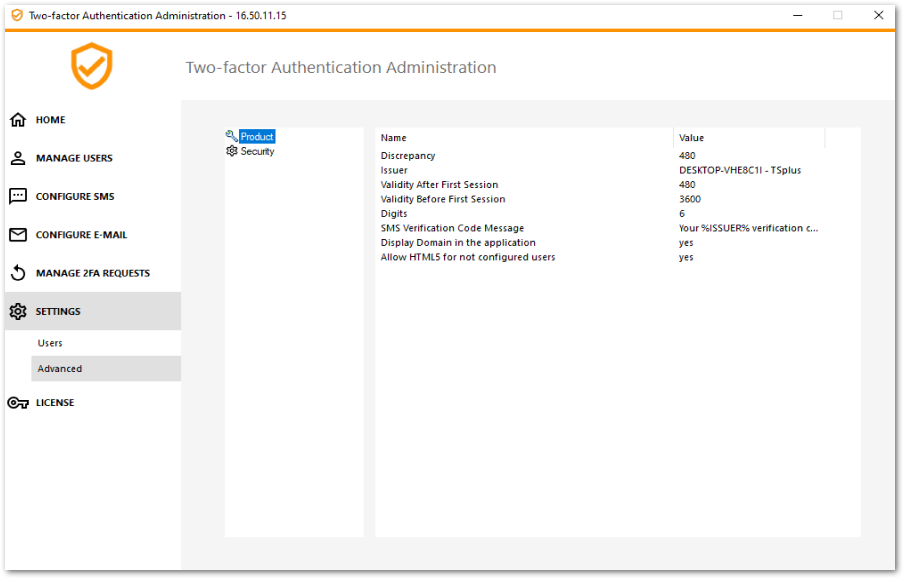This screenshot has width=904, height=579.
Task: Click the Security gear icon in the tree
Action: [232, 151]
